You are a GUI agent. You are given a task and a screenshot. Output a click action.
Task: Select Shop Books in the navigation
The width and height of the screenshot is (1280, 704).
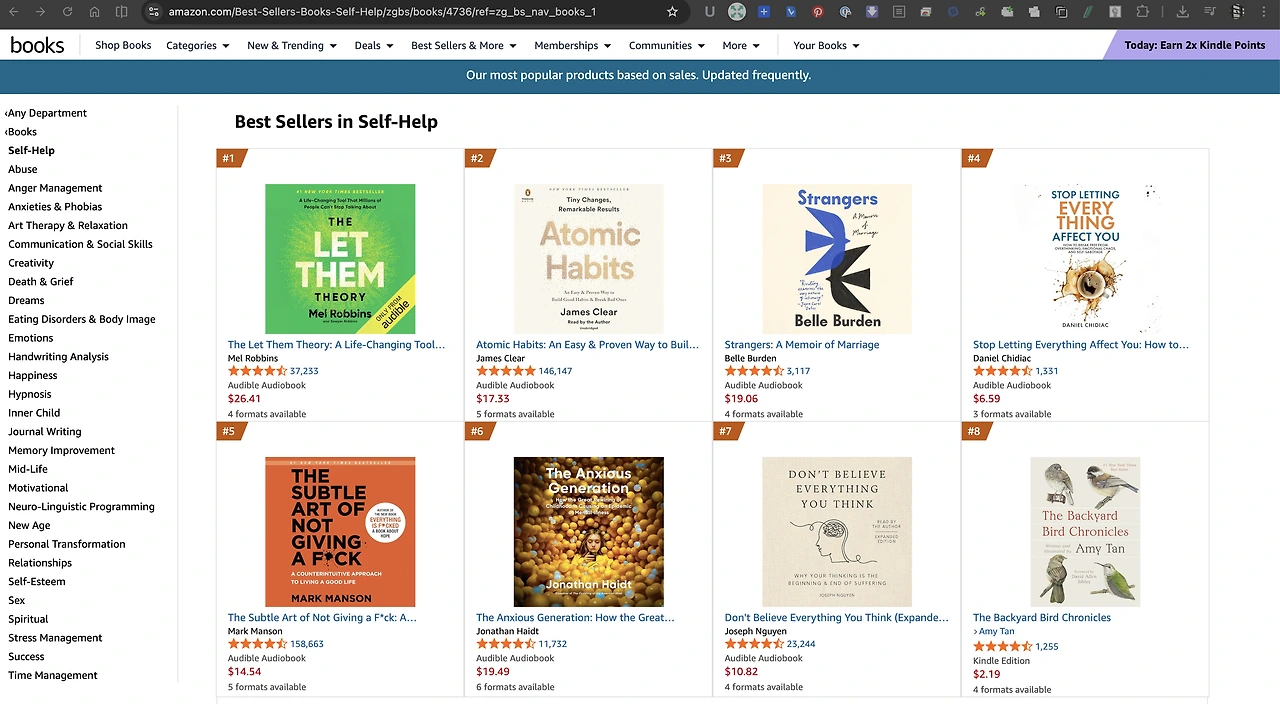click(122, 45)
